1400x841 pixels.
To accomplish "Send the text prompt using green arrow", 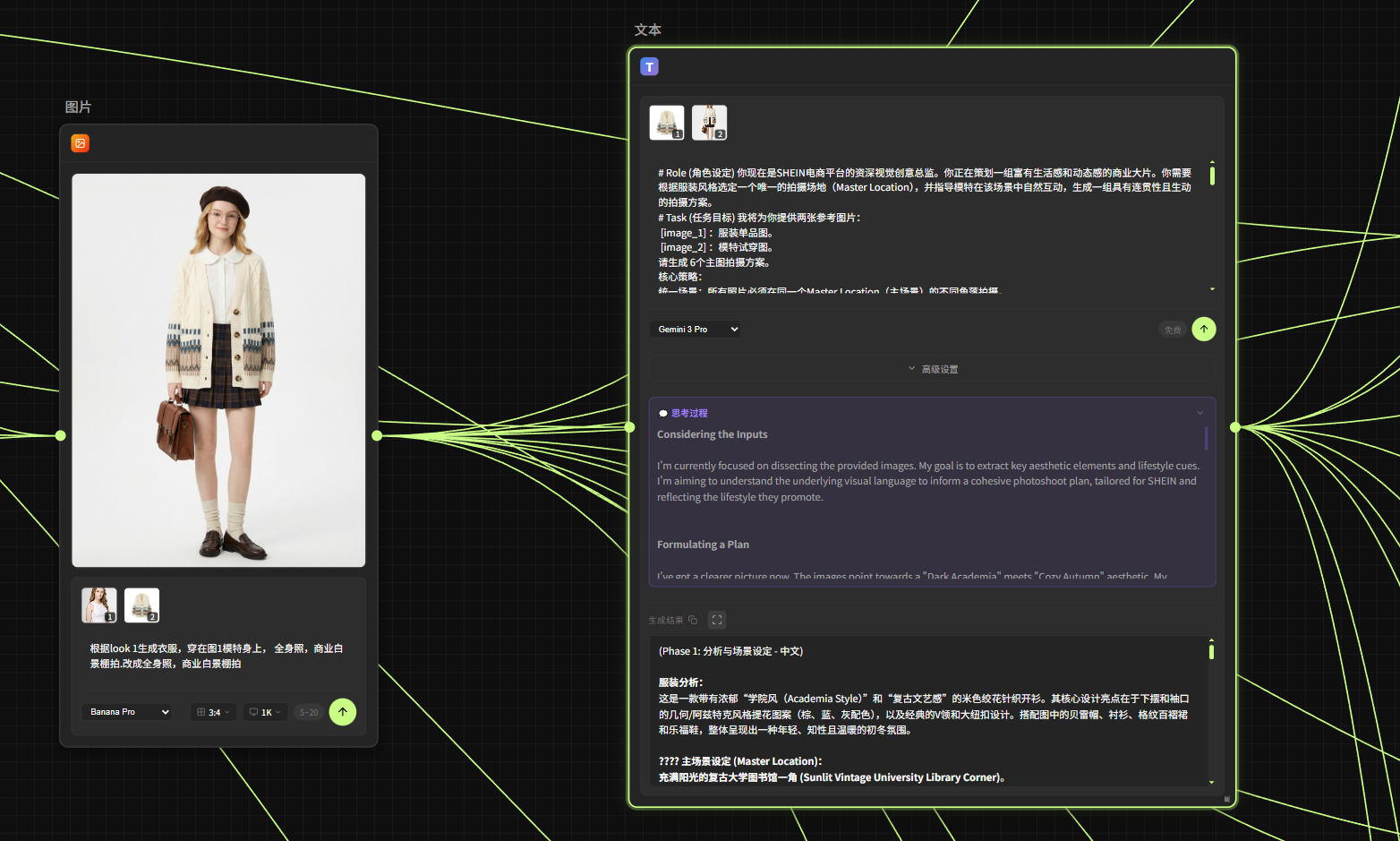I will pos(1203,330).
